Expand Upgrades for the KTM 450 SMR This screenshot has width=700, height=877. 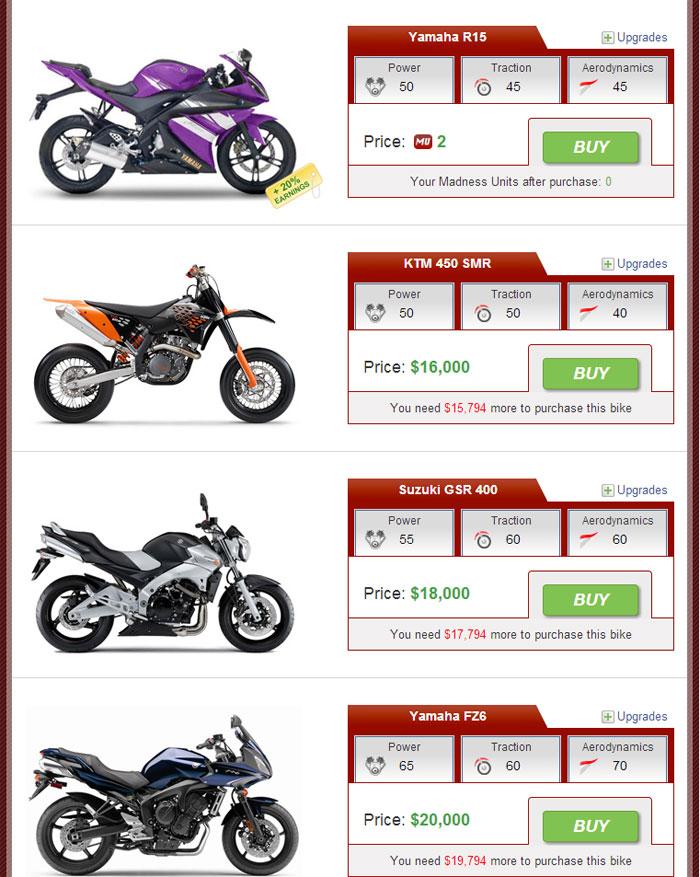[x=635, y=263]
